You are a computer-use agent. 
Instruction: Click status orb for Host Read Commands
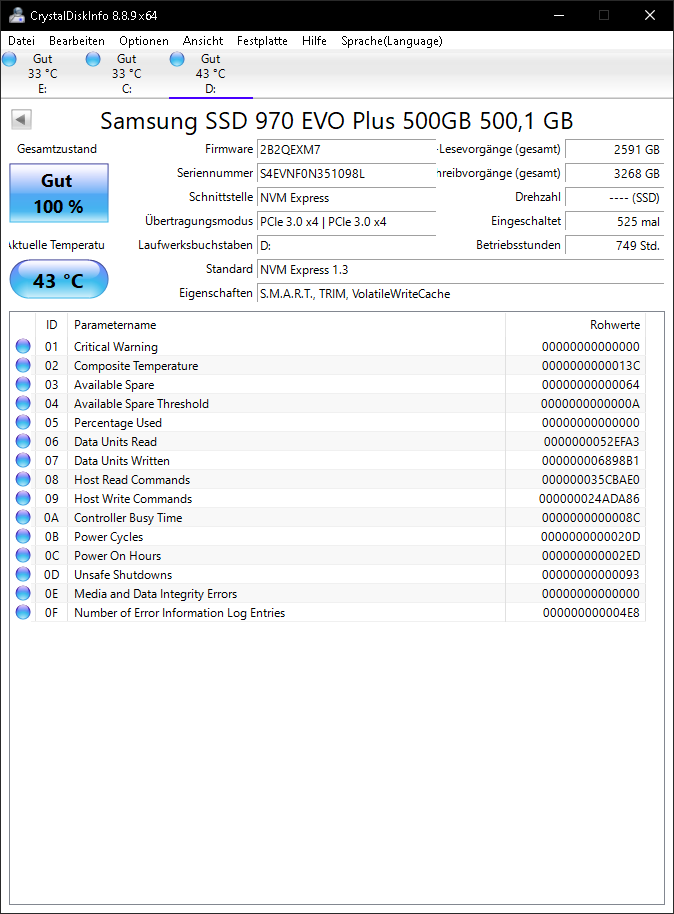point(23,479)
